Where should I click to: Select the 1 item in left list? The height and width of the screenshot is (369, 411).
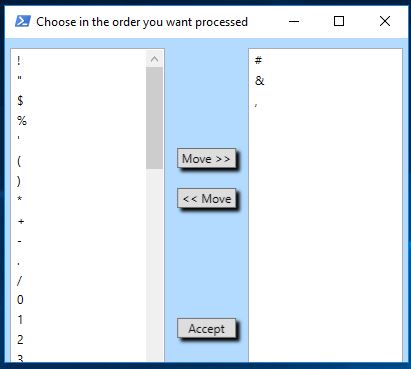tap(78, 320)
